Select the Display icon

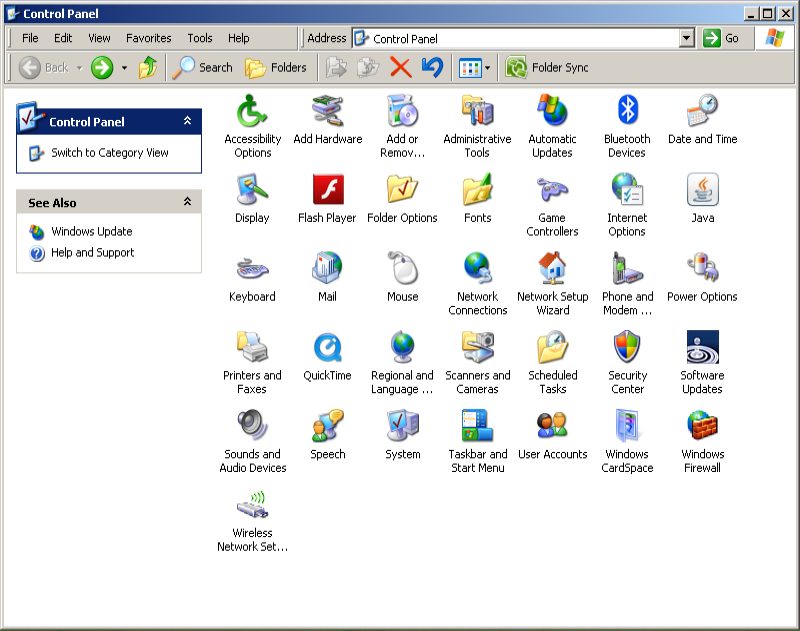(x=252, y=198)
